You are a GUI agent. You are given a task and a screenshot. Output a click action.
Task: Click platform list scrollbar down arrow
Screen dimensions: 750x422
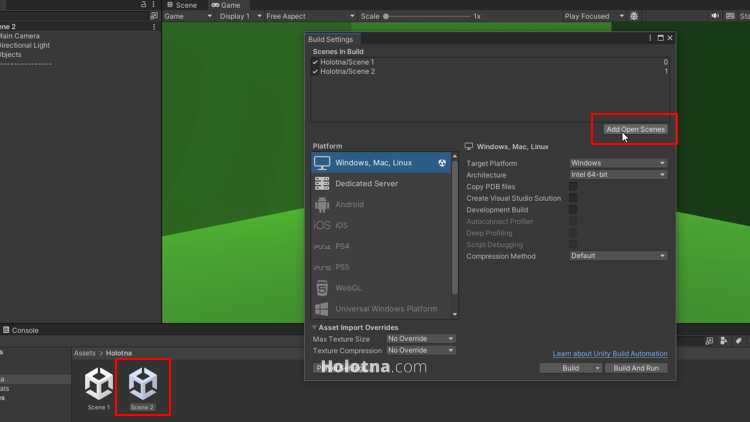[454, 314]
